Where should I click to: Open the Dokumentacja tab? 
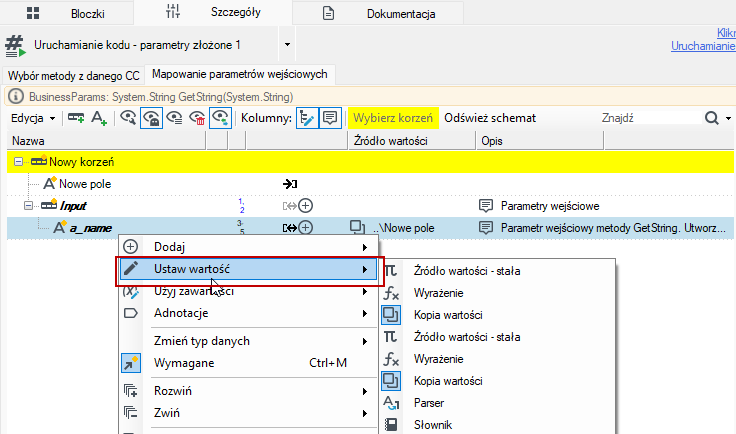(x=378, y=14)
